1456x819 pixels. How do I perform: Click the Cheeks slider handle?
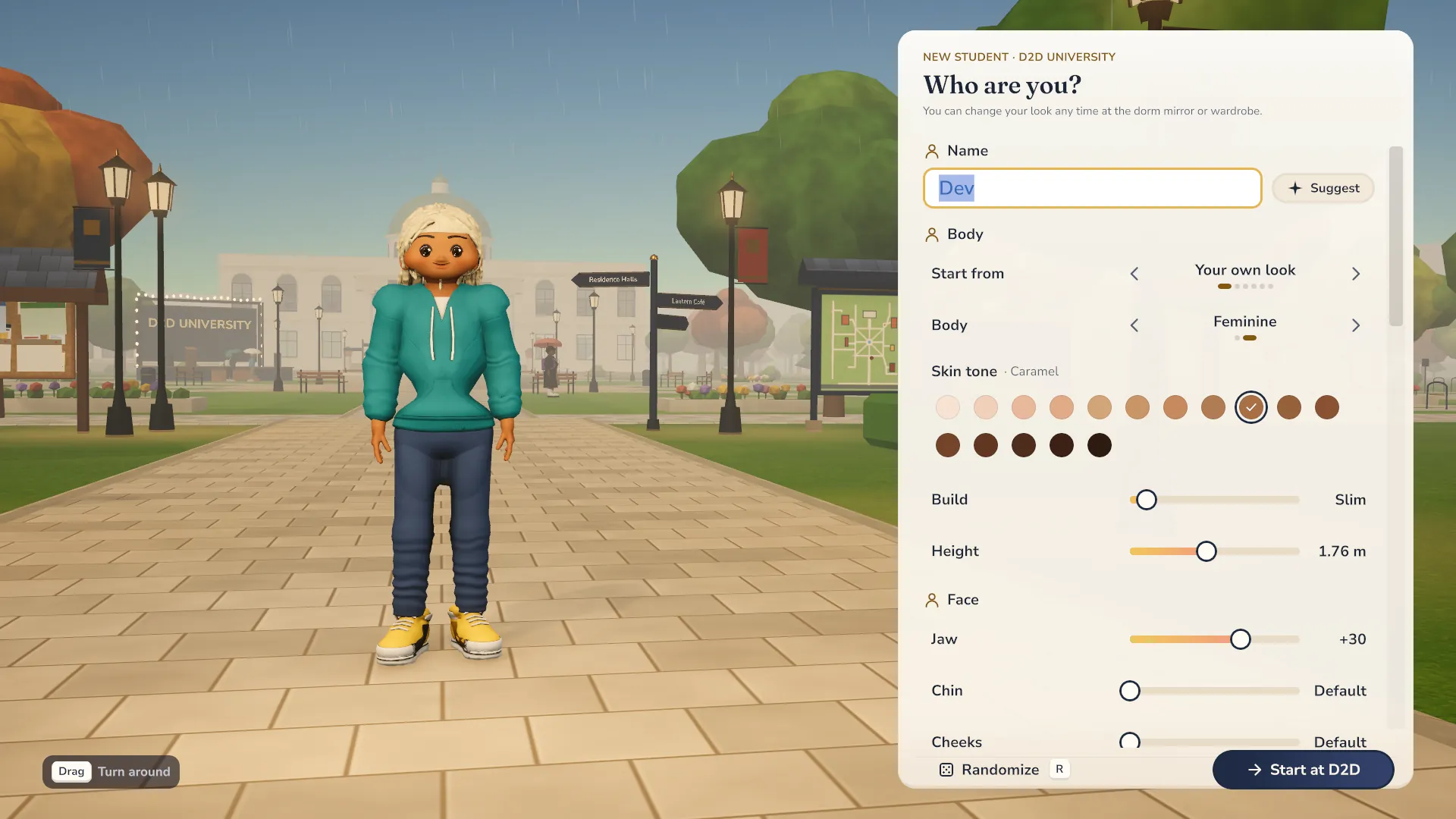click(1130, 741)
